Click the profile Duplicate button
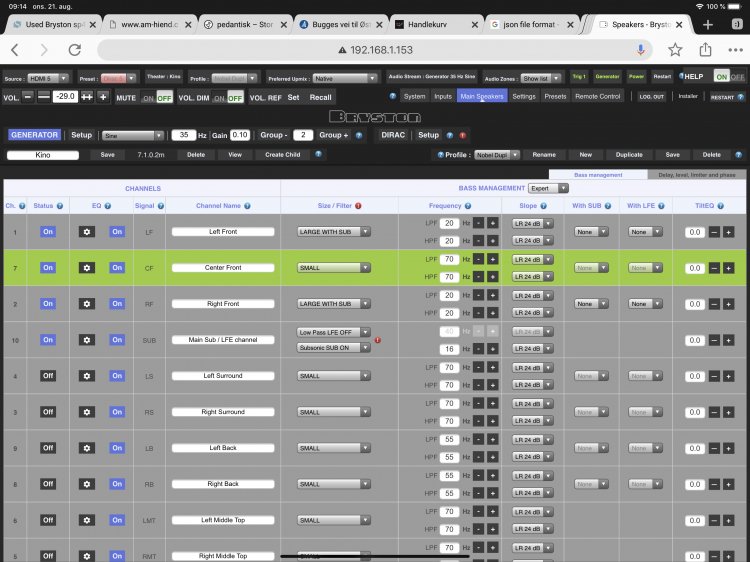Viewport: 750px width, 562px height. tap(629, 155)
